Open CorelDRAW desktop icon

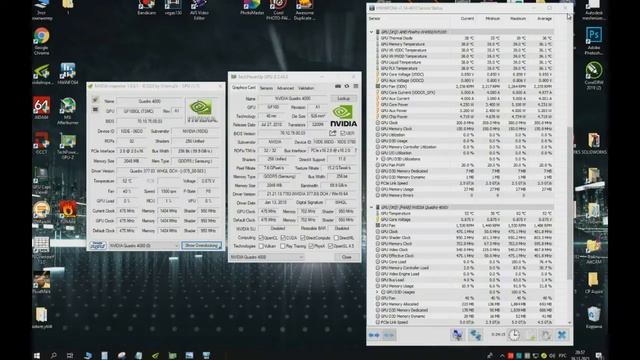click(x=593, y=76)
